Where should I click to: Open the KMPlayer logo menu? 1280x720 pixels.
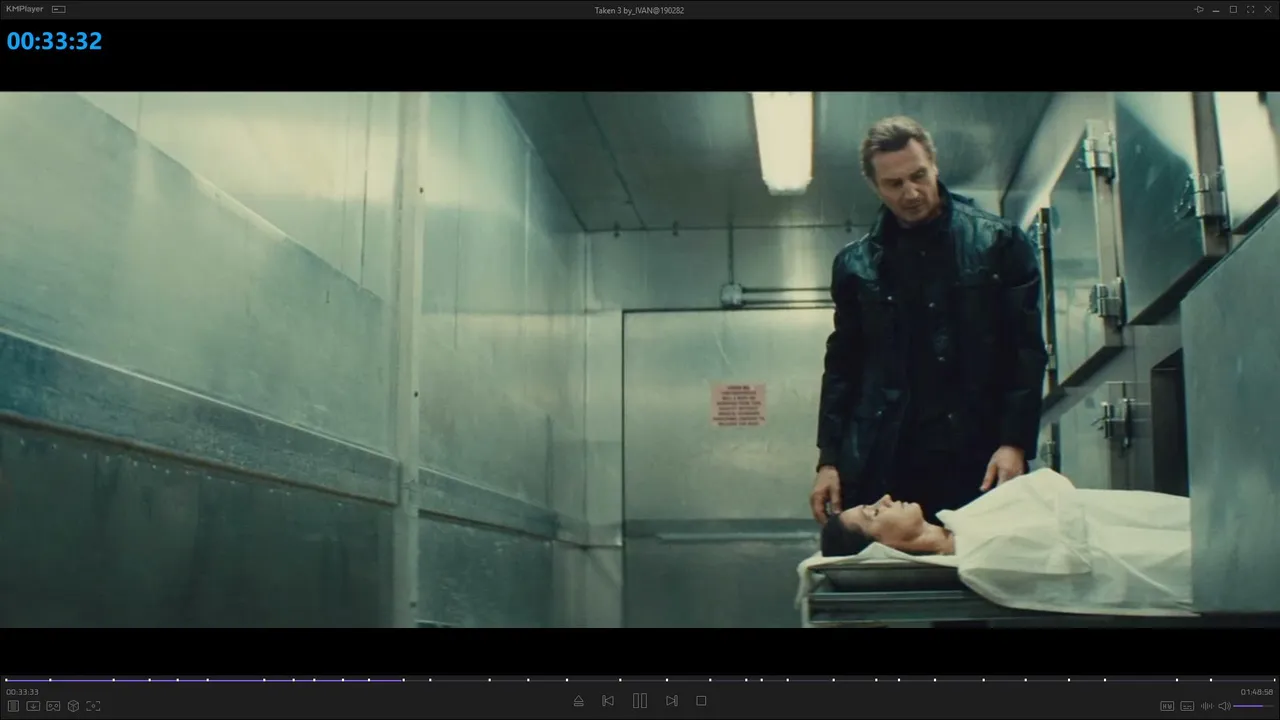pos(25,9)
